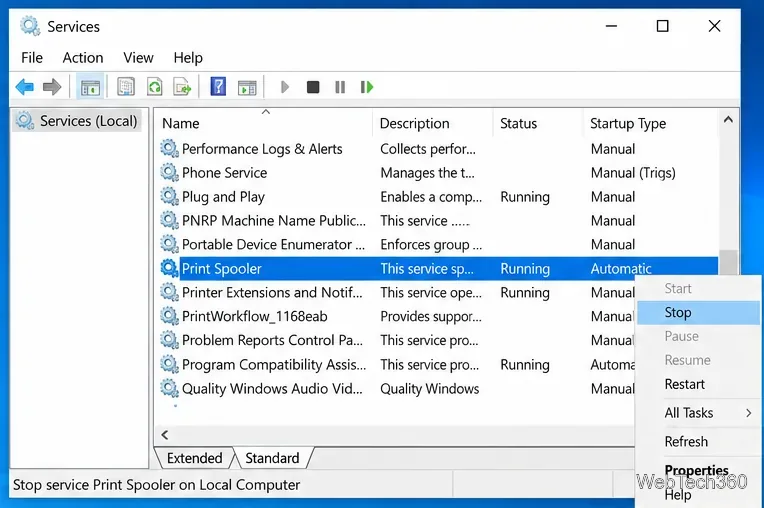Click the green Refresh toolbar icon
The width and height of the screenshot is (764, 508).
pyautogui.click(x=154, y=87)
